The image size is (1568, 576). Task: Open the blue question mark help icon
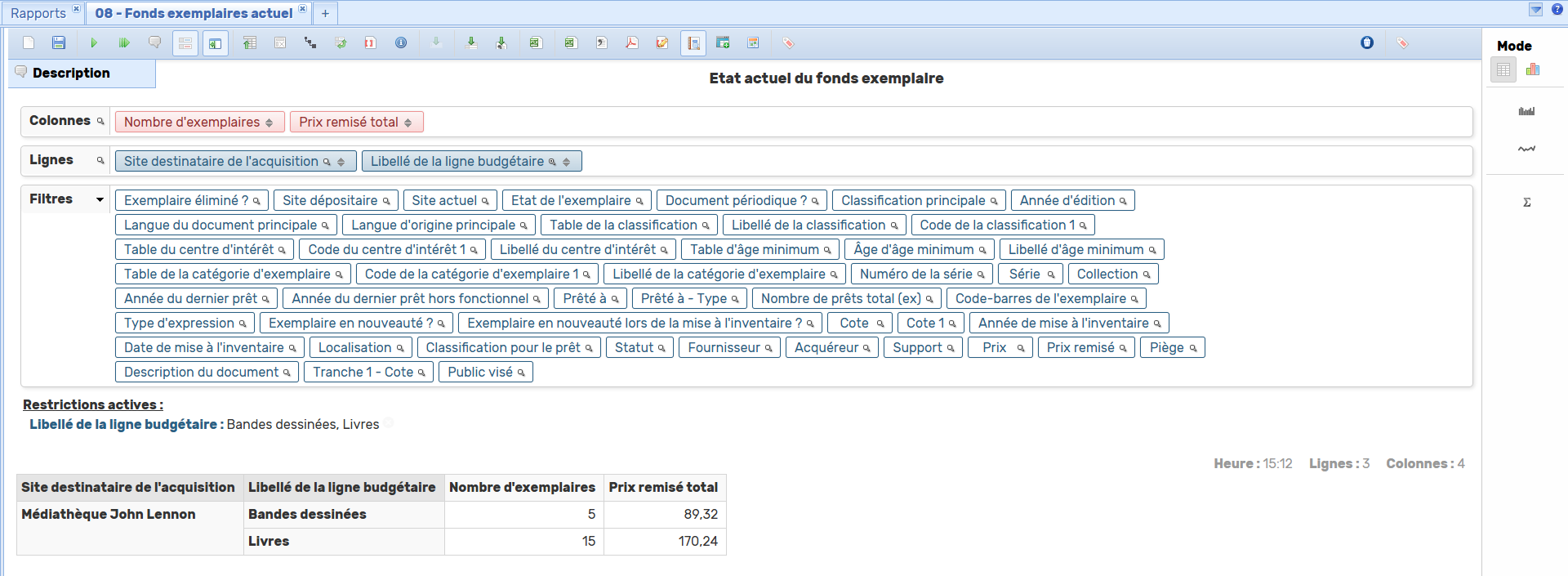tap(1557, 10)
